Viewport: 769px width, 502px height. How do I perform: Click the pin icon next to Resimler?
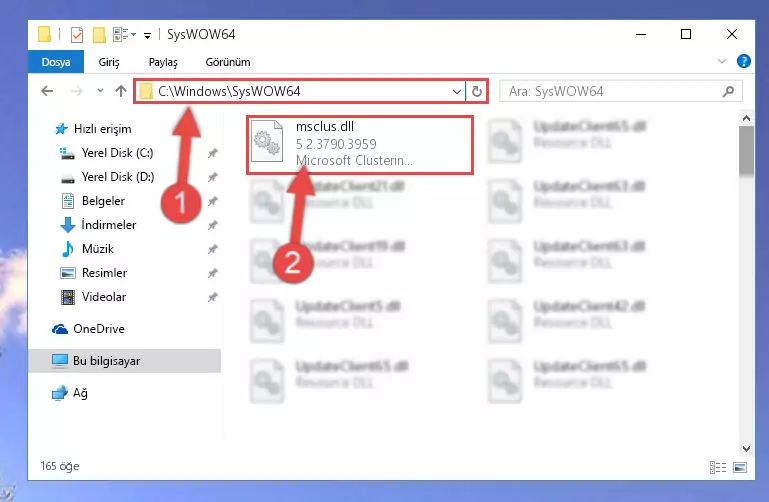212,273
